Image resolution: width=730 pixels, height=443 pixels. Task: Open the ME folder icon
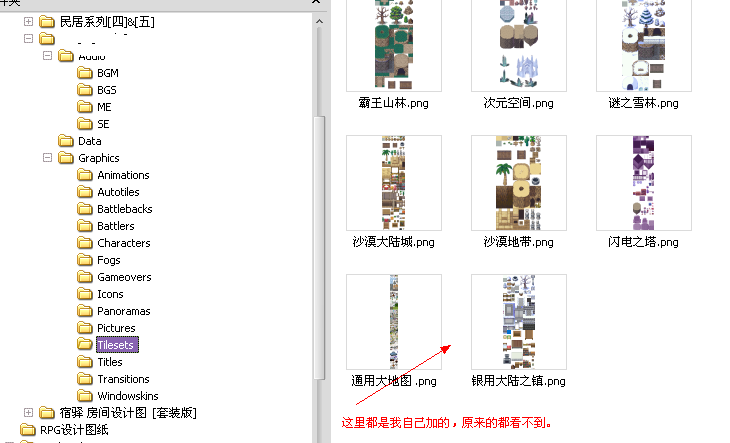[x=85, y=107]
